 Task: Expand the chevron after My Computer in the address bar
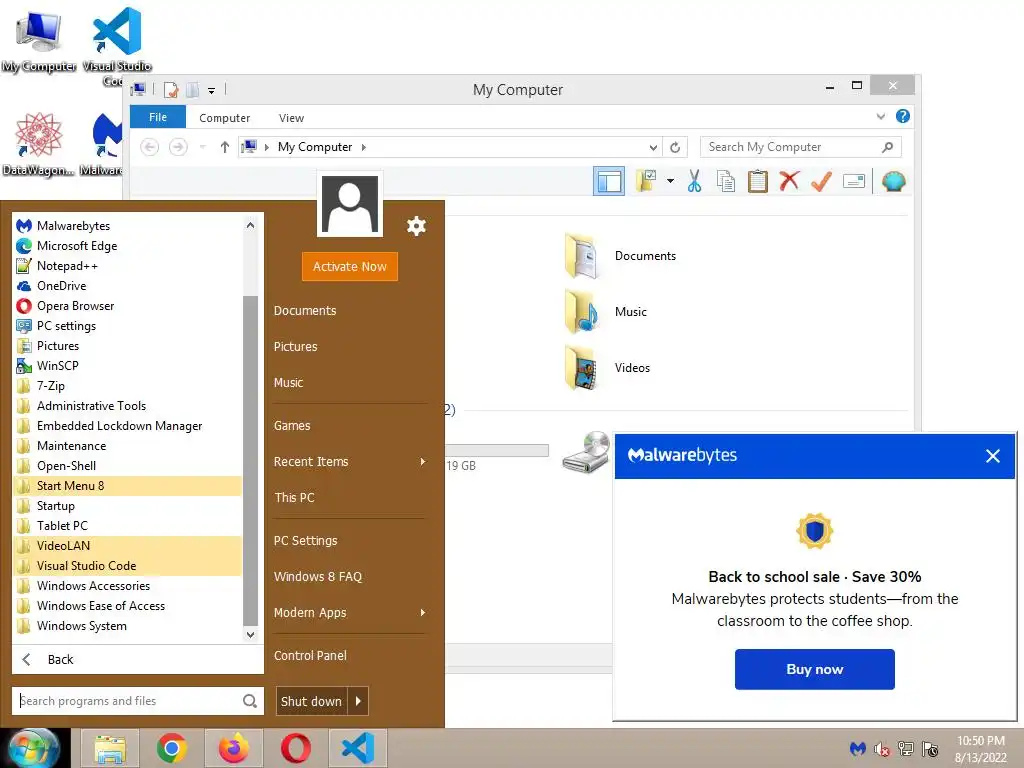(364, 148)
